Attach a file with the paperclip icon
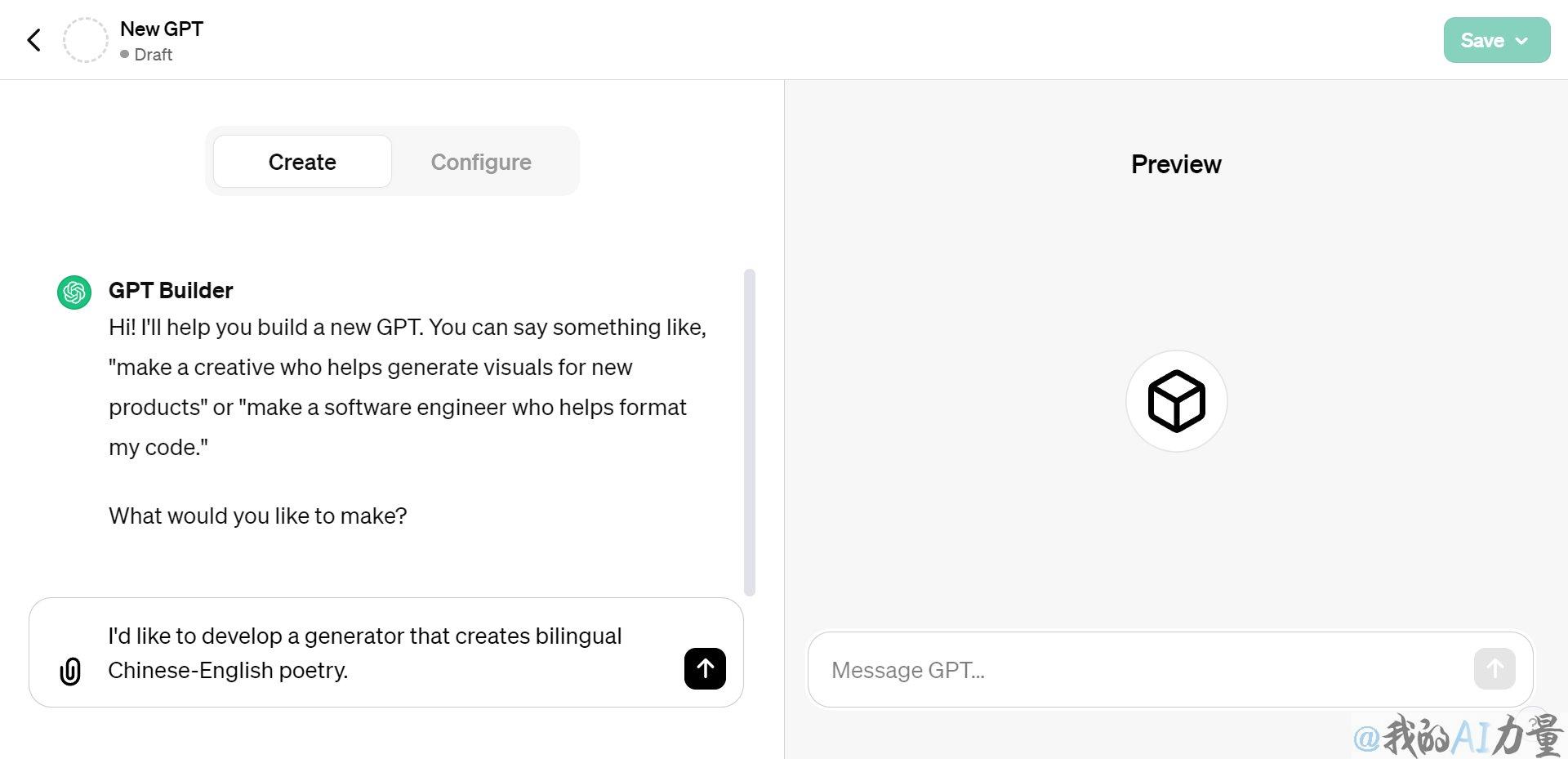Screen dimensions: 1568x759 click(70, 672)
